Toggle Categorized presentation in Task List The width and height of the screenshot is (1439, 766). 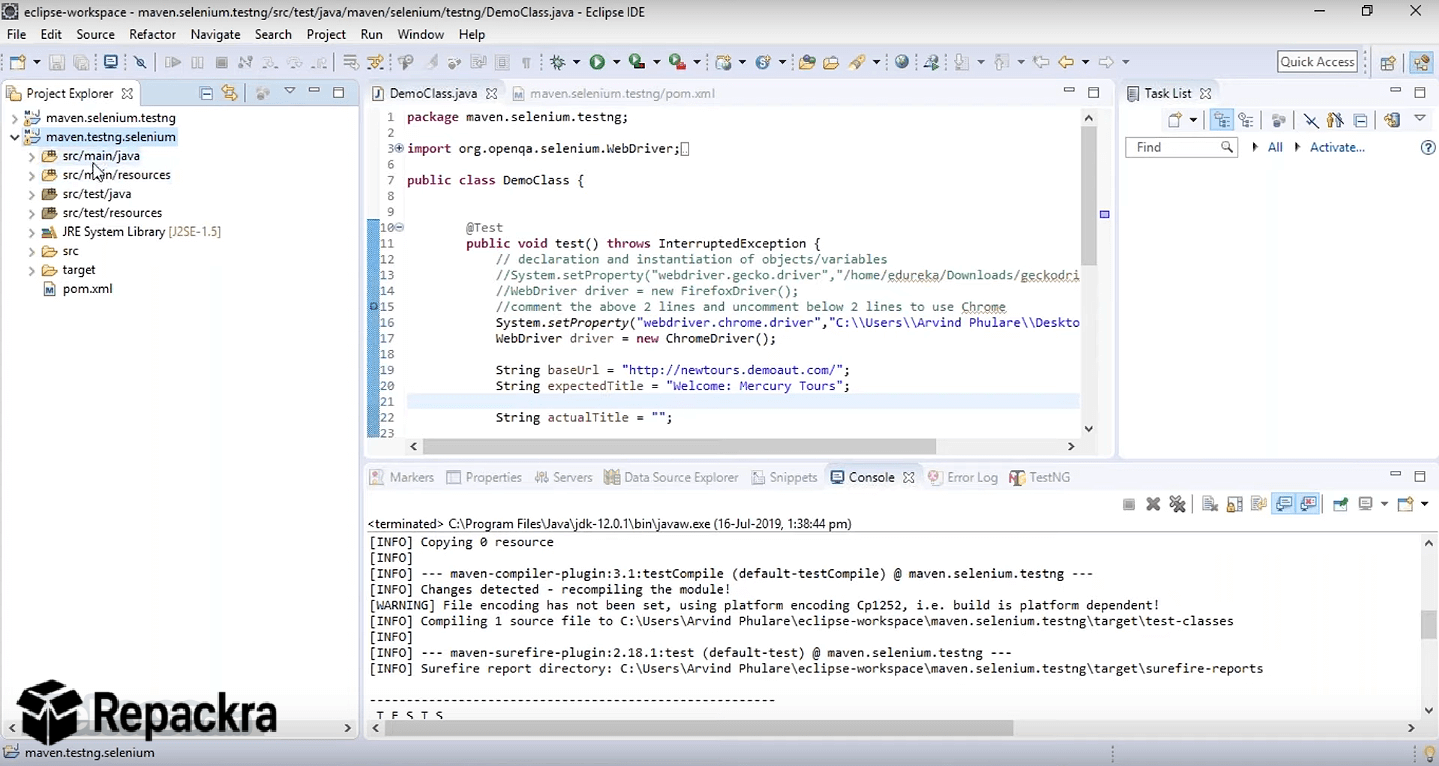(1221, 120)
